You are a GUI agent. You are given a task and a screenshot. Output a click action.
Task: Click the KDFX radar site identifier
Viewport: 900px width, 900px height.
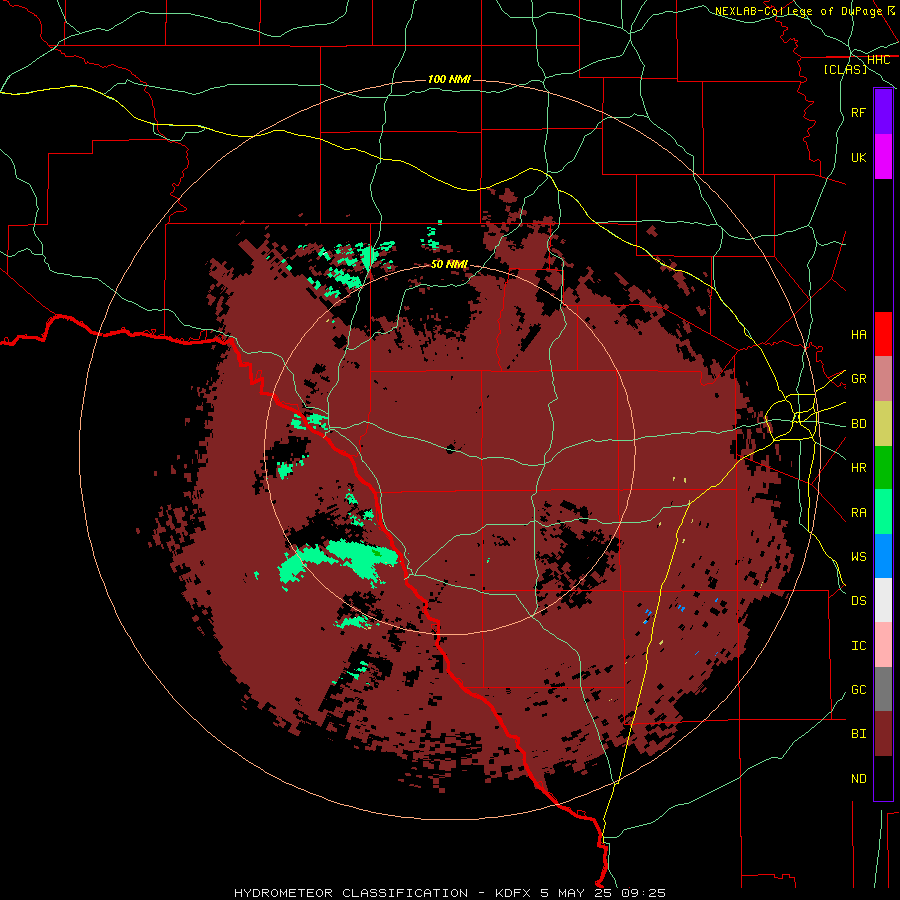(x=515, y=893)
